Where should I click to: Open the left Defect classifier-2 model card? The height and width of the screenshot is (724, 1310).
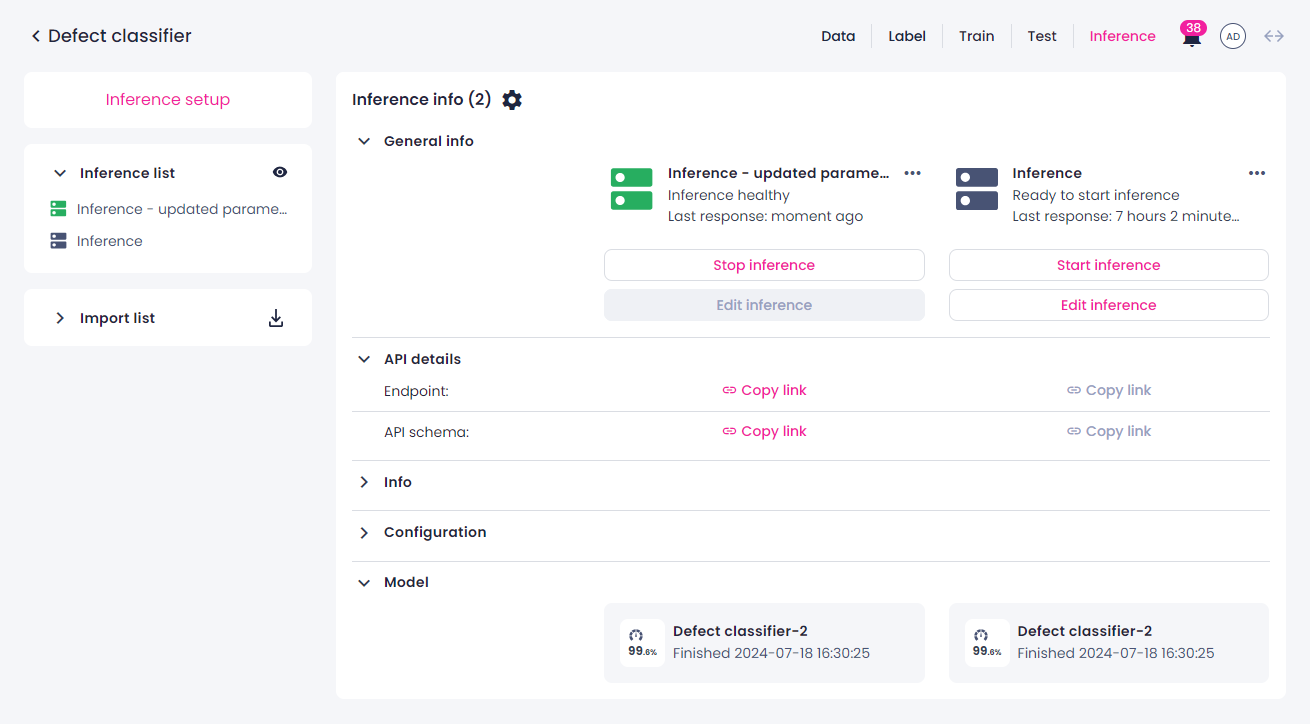tap(764, 643)
